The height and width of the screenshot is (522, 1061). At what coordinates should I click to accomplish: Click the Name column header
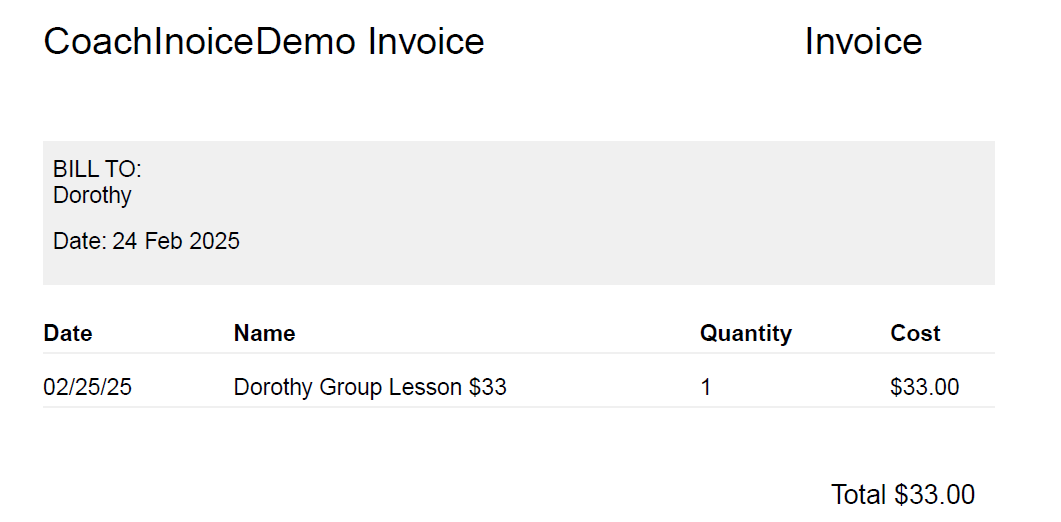tap(265, 333)
